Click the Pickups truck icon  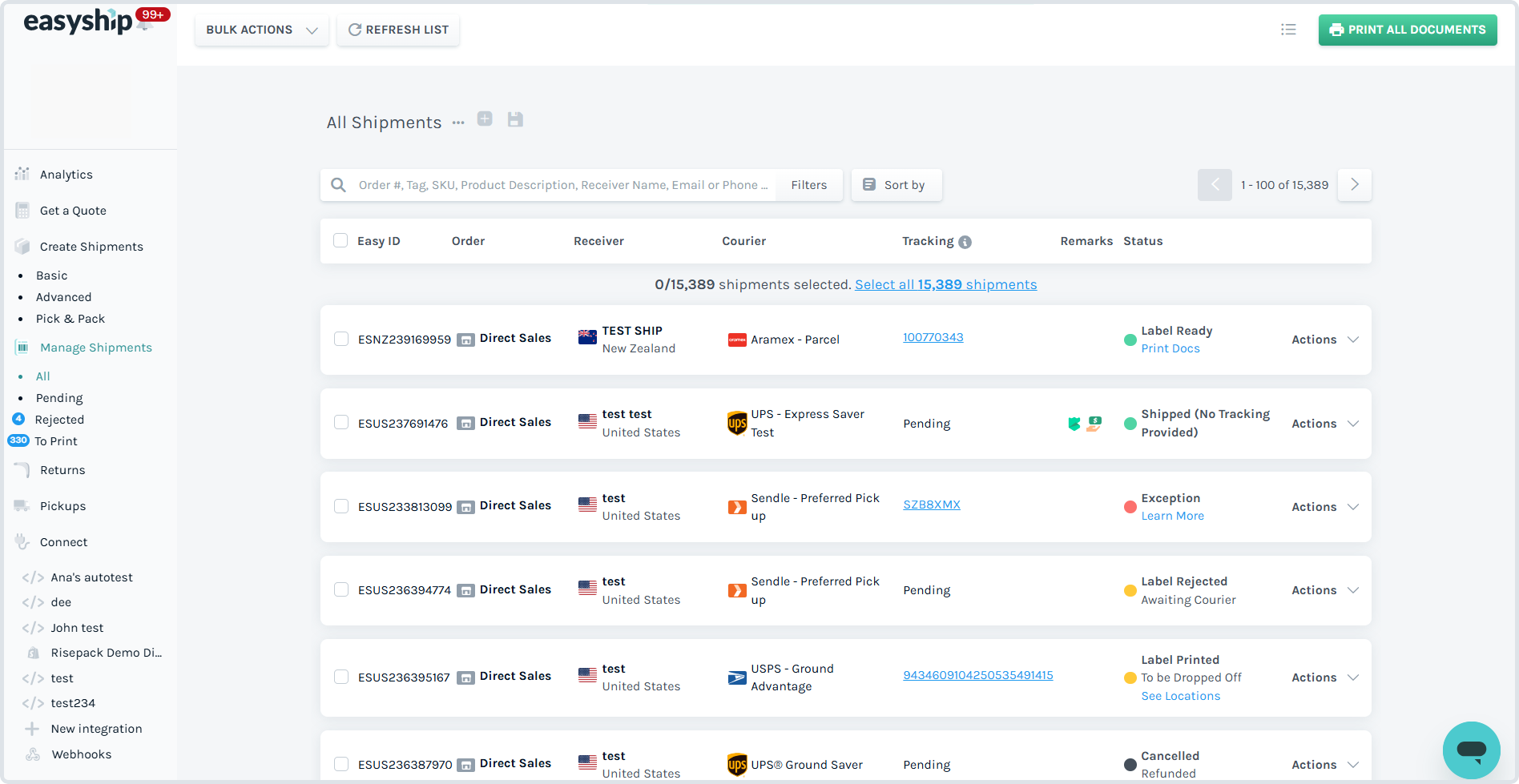click(22, 505)
